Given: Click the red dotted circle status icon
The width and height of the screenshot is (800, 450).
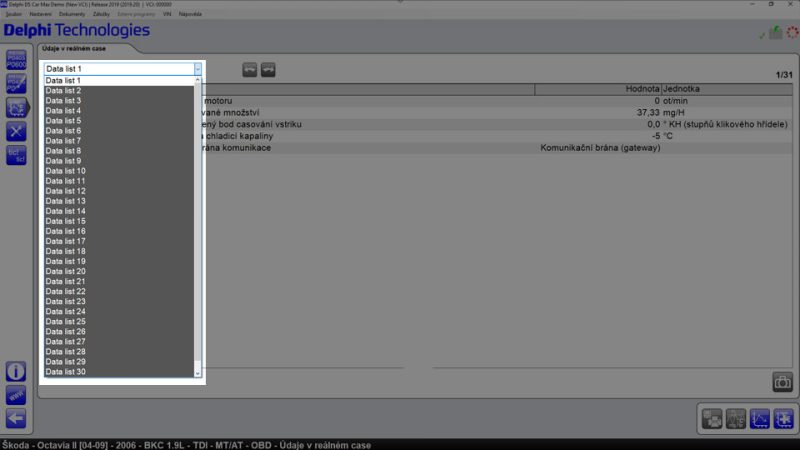Looking at the screenshot, I should click(791, 33).
